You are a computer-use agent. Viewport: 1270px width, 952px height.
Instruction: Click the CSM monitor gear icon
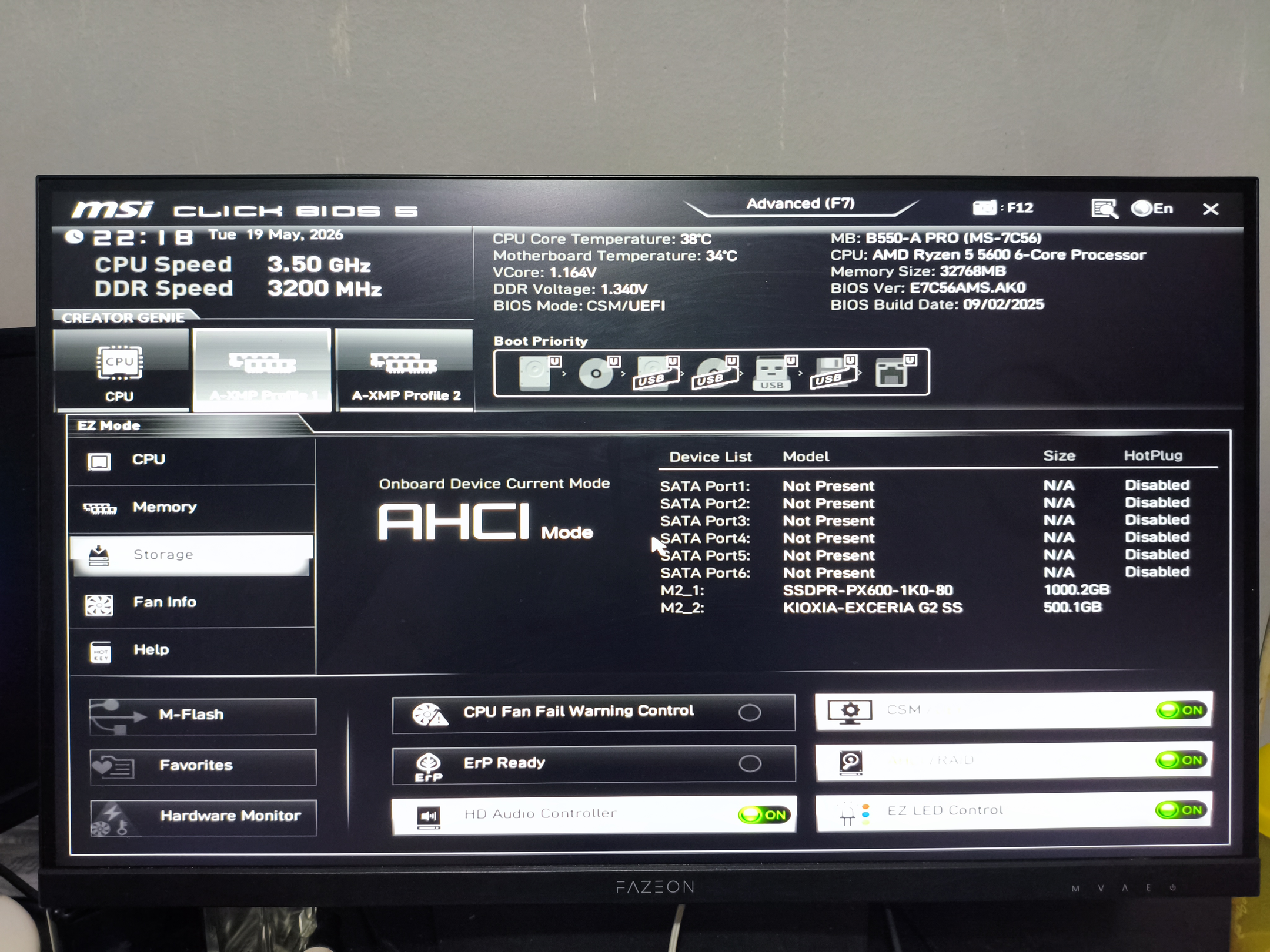850,712
